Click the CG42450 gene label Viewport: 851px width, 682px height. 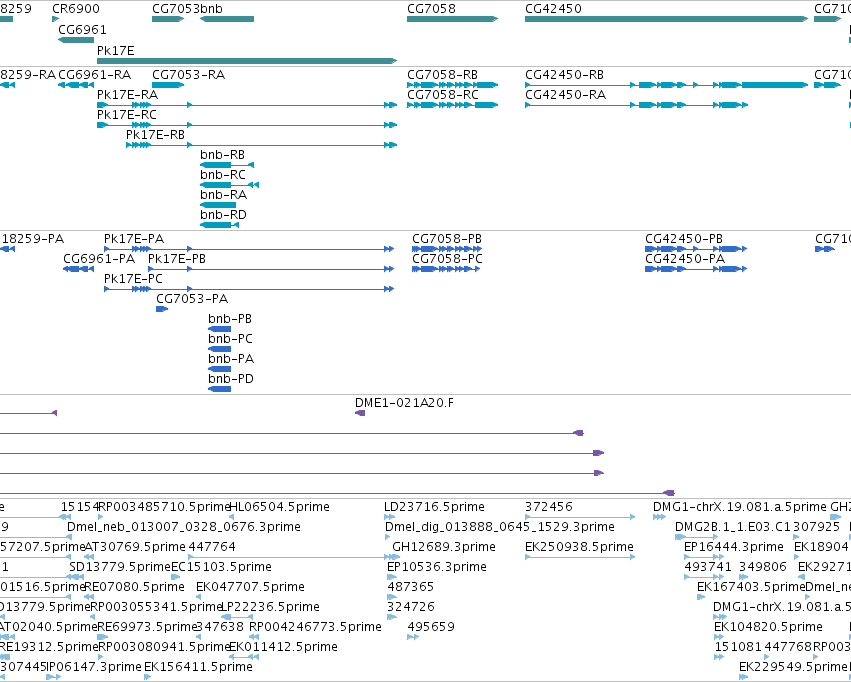click(553, 9)
